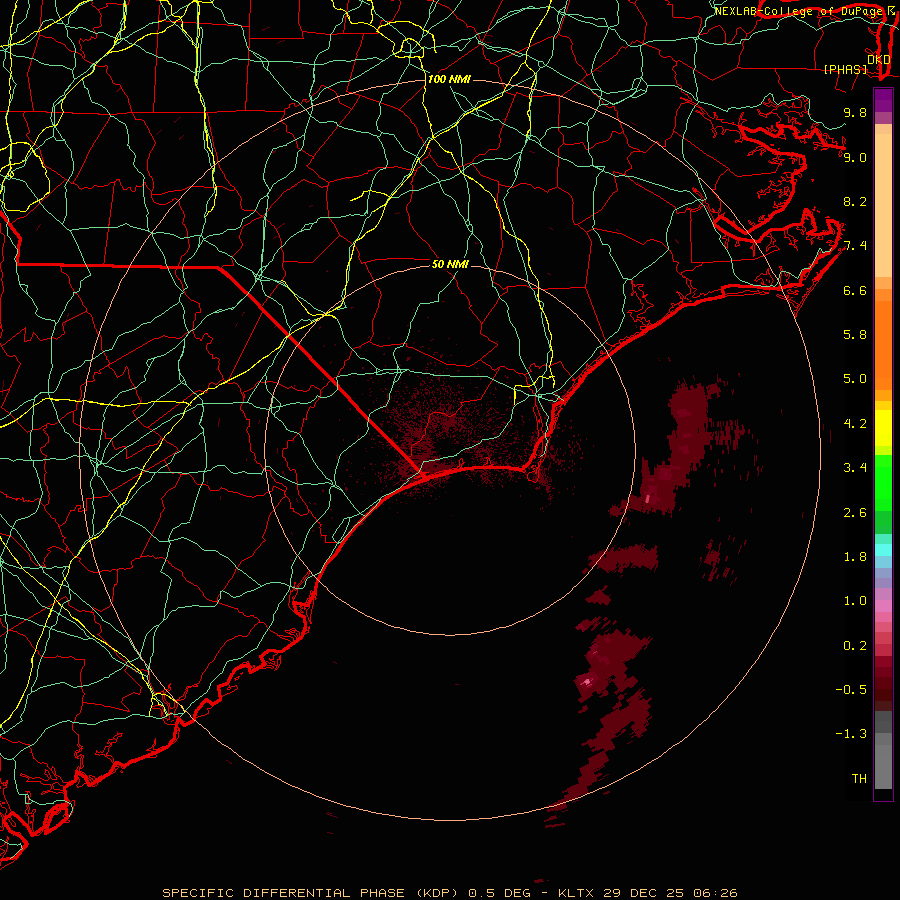Pick the bright green segment beside 3.4

point(883,482)
